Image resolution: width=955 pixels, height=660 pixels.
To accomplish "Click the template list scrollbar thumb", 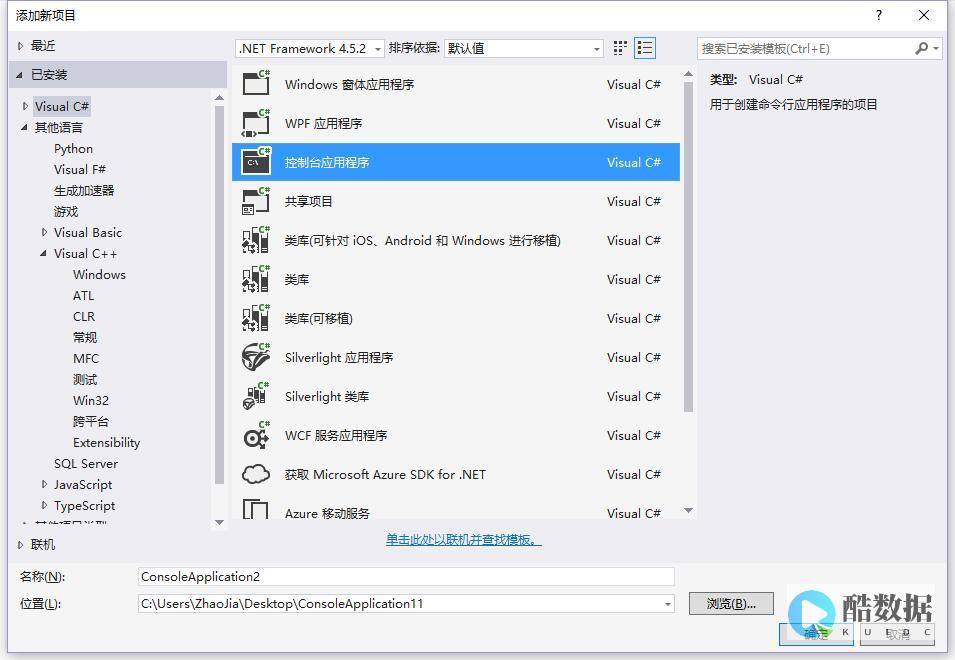I will point(688,247).
